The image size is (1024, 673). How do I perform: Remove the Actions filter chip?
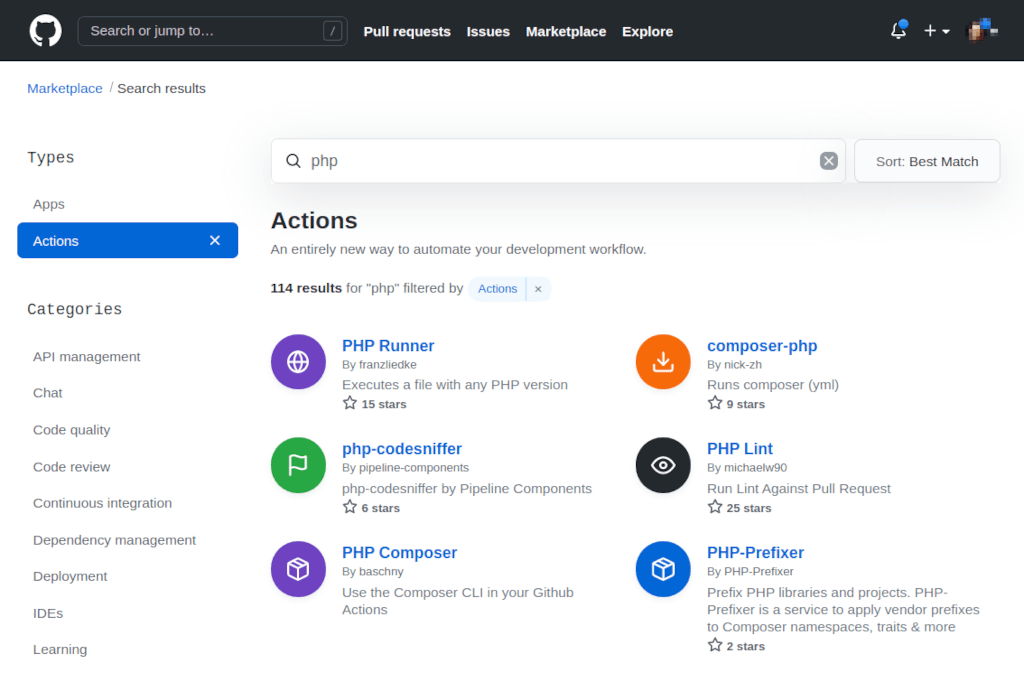pos(538,289)
